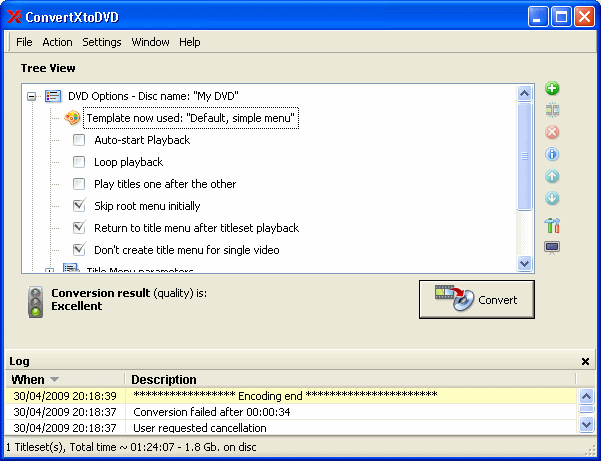Select the User requested cancellation entry
Screen dimensions: 601x461
[x=291, y=428]
